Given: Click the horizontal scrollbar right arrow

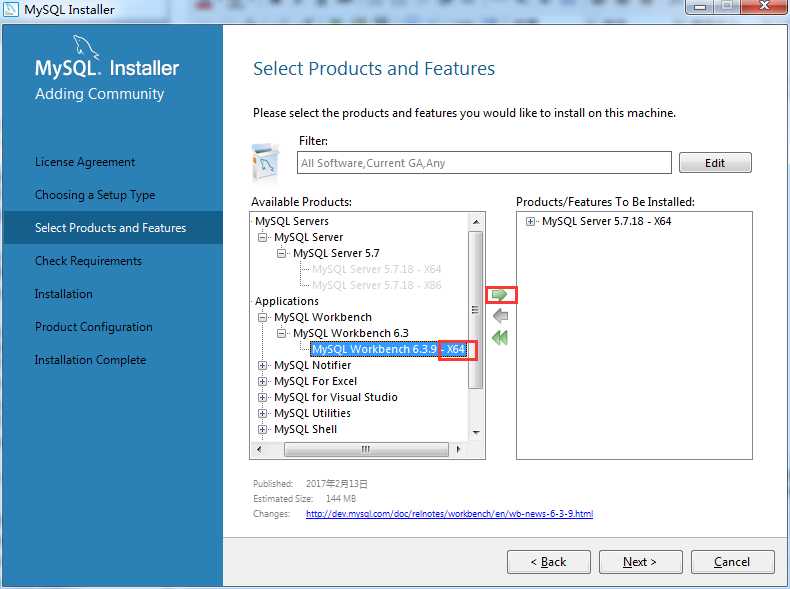Looking at the screenshot, I should [458, 449].
